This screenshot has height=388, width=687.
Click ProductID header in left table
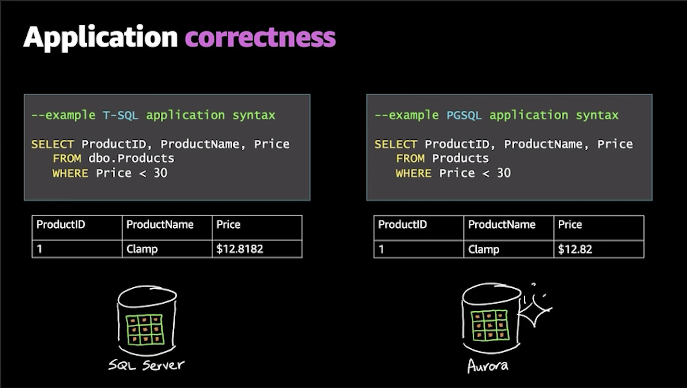point(61,225)
